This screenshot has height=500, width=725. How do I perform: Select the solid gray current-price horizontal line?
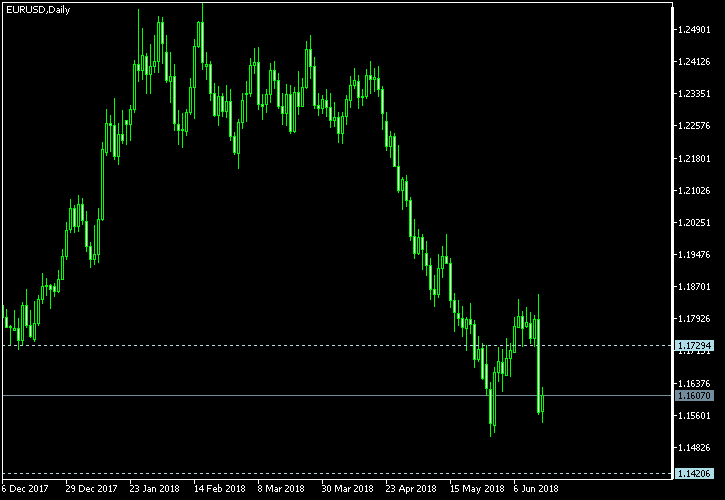[x=338, y=395]
